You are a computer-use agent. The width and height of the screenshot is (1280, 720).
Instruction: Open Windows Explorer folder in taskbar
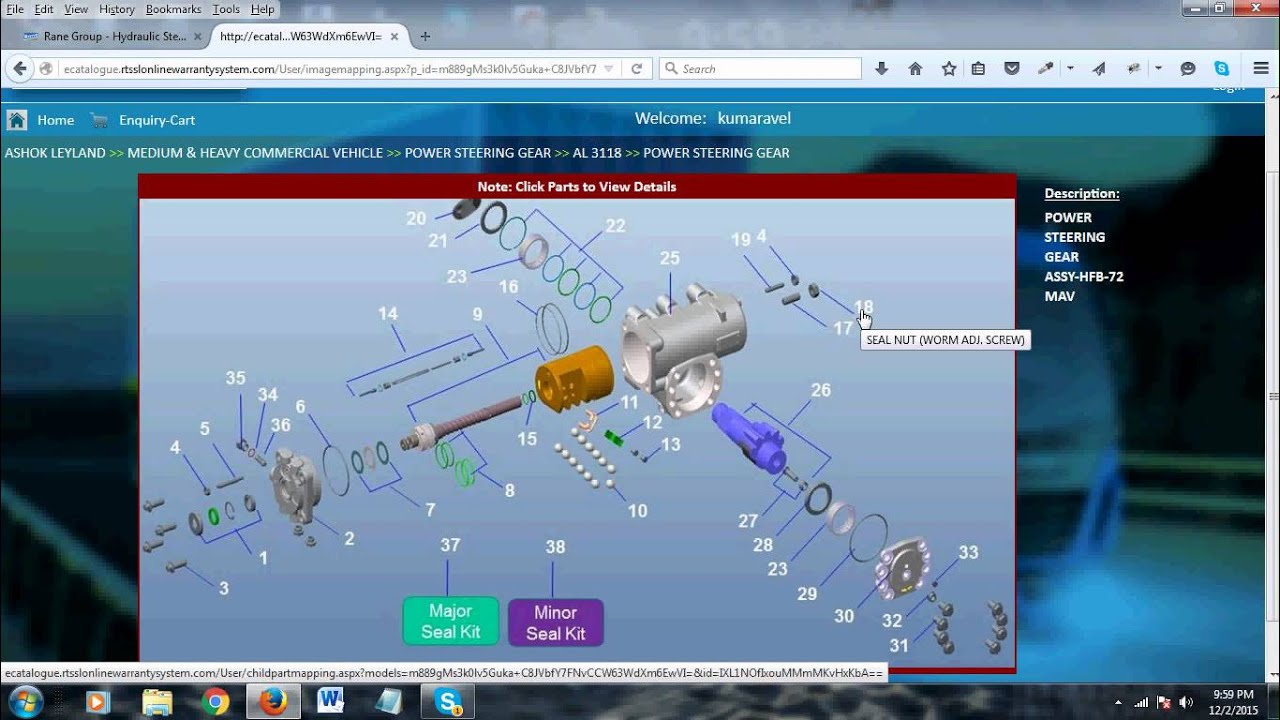pos(157,701)
